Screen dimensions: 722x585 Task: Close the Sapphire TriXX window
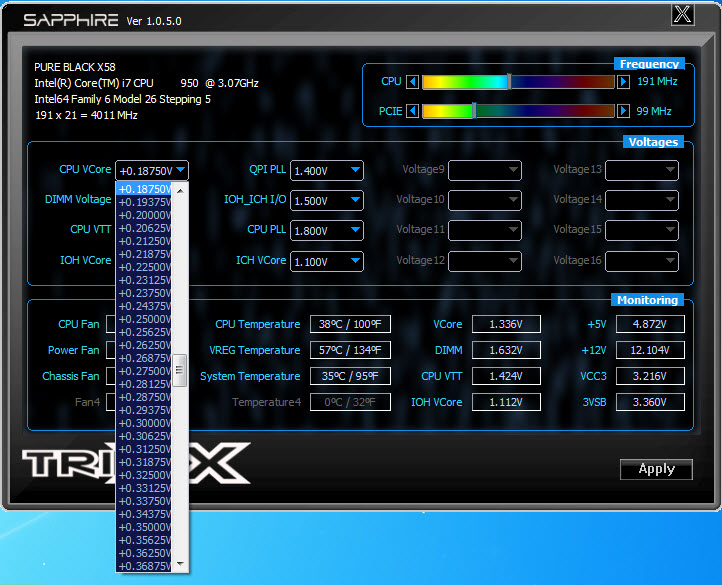[682, 14]
